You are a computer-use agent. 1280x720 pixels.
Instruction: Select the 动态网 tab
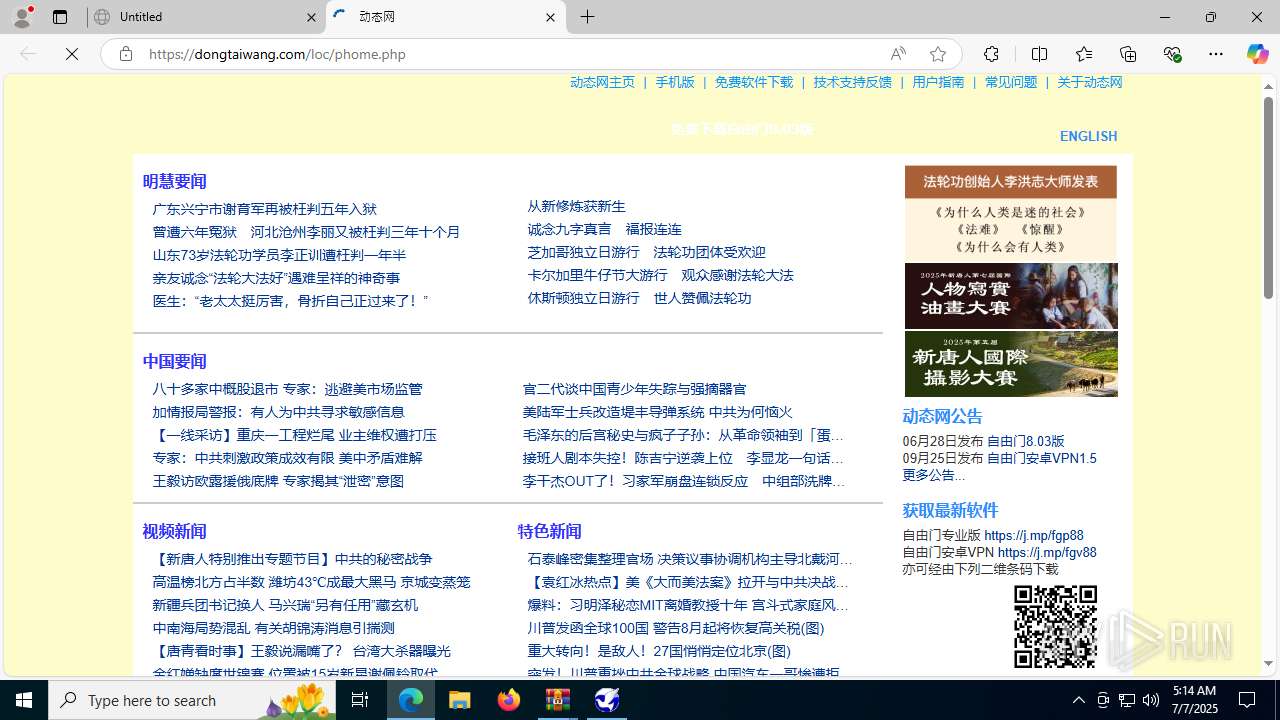(x=446, y=17)
